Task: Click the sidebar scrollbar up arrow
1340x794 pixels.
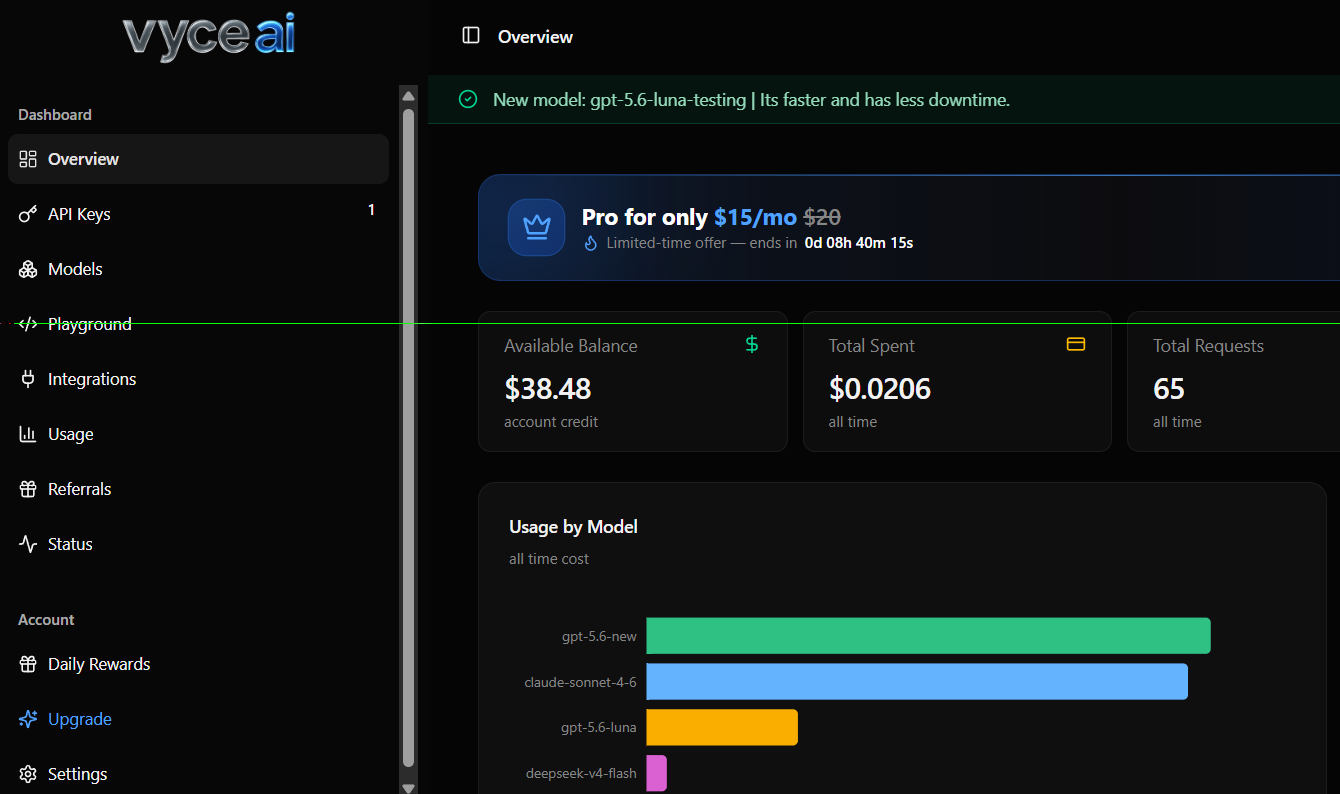Action: (x=408, y=95)
